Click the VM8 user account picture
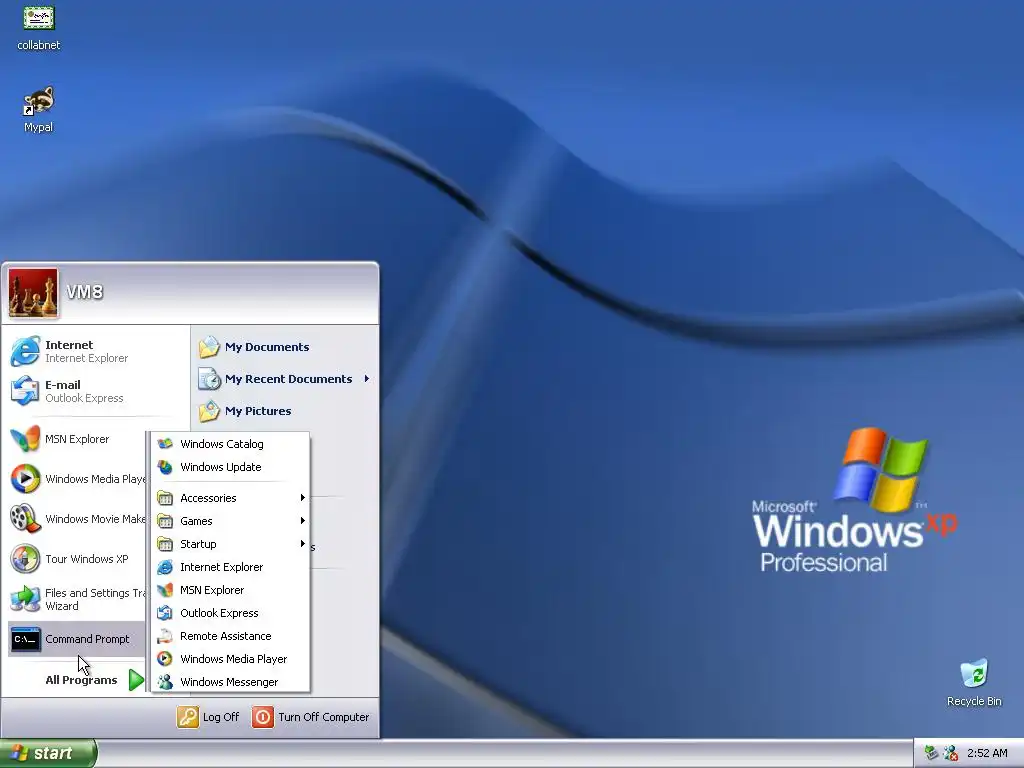 click(33, 293)
